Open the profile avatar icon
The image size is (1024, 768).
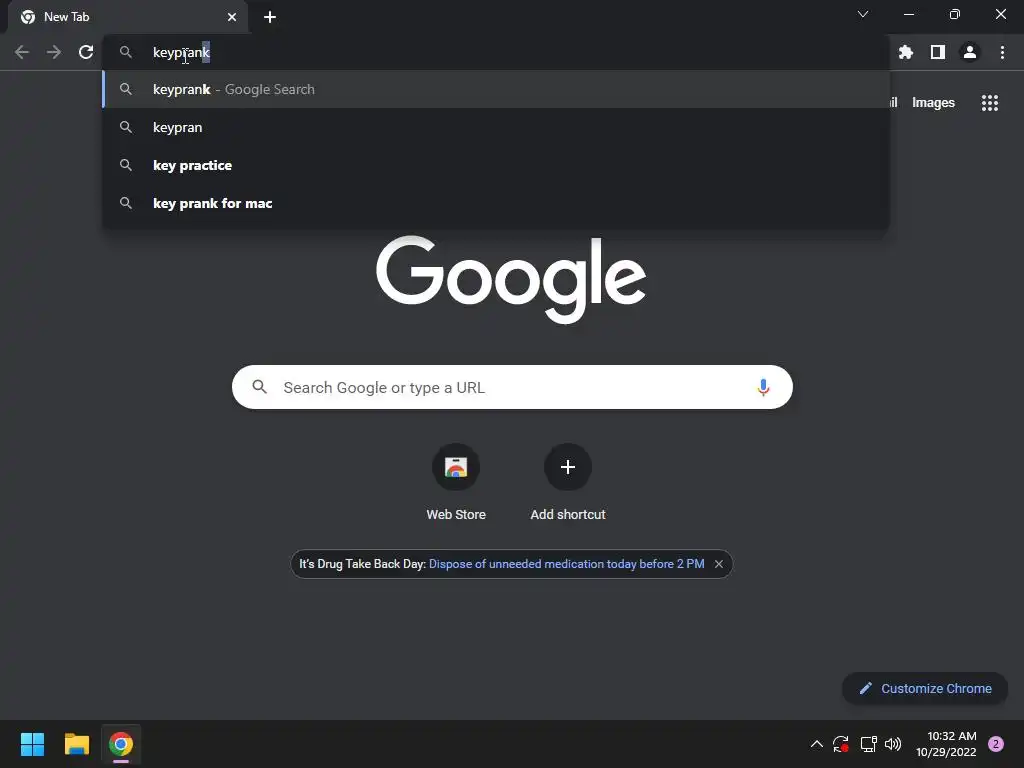click(970, 52)
